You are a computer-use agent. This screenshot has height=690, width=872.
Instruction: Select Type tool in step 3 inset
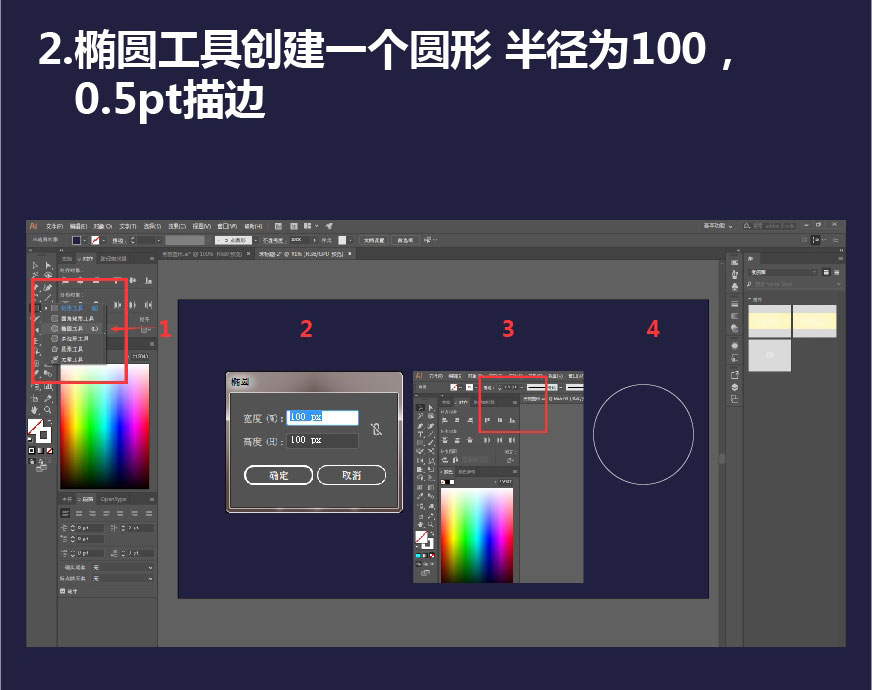click(x=420, y=434)
